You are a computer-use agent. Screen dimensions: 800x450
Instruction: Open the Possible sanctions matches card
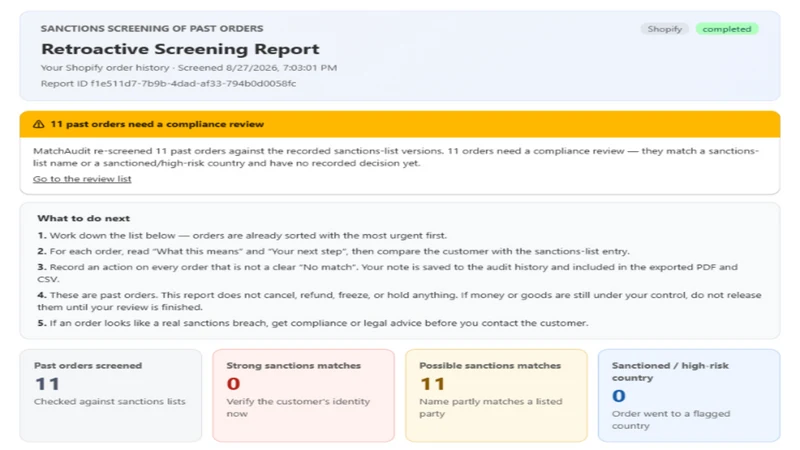[x=496, y=395]
